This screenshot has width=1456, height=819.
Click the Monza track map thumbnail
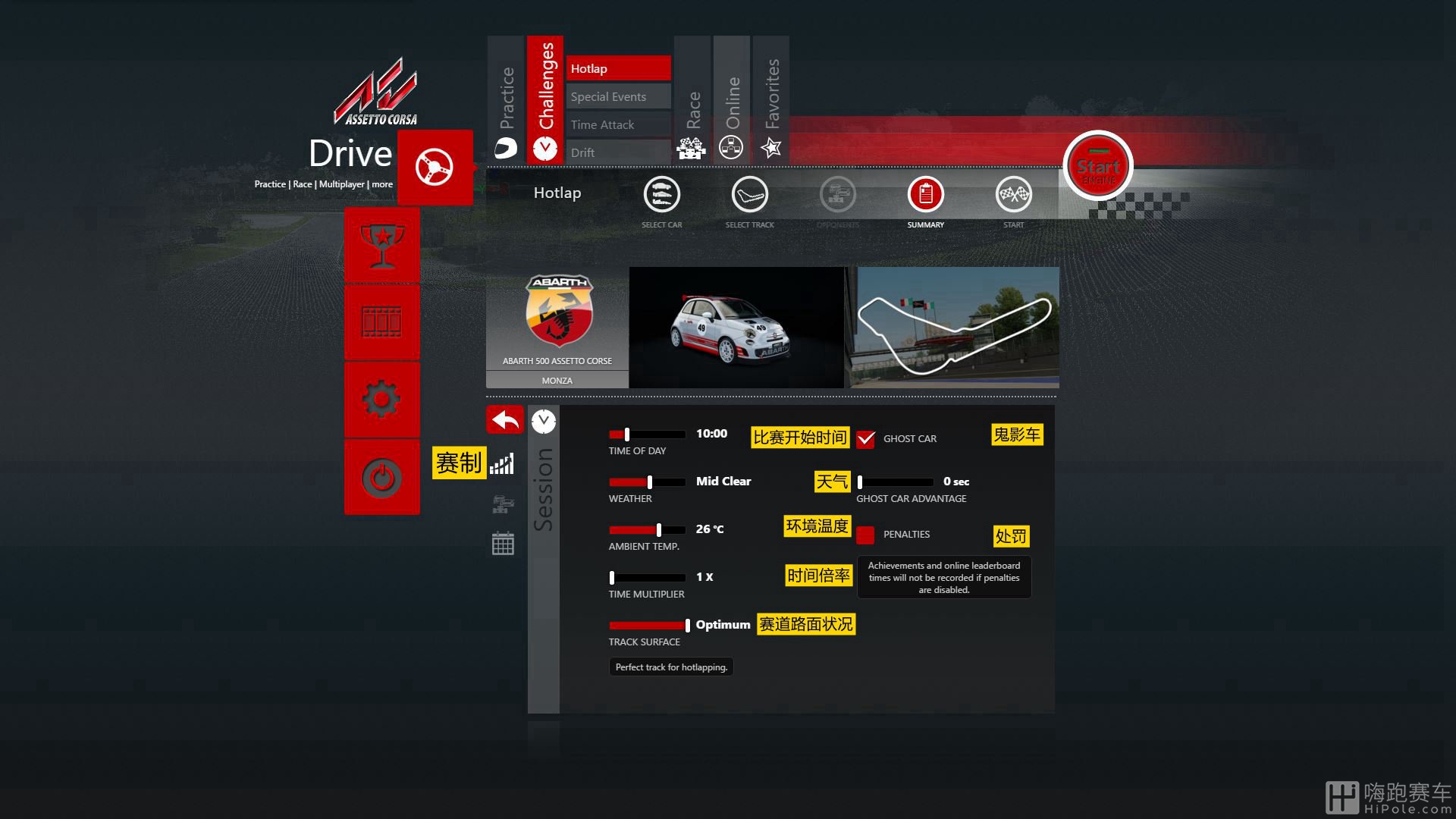pyautogui.click(x=954, y=328)
